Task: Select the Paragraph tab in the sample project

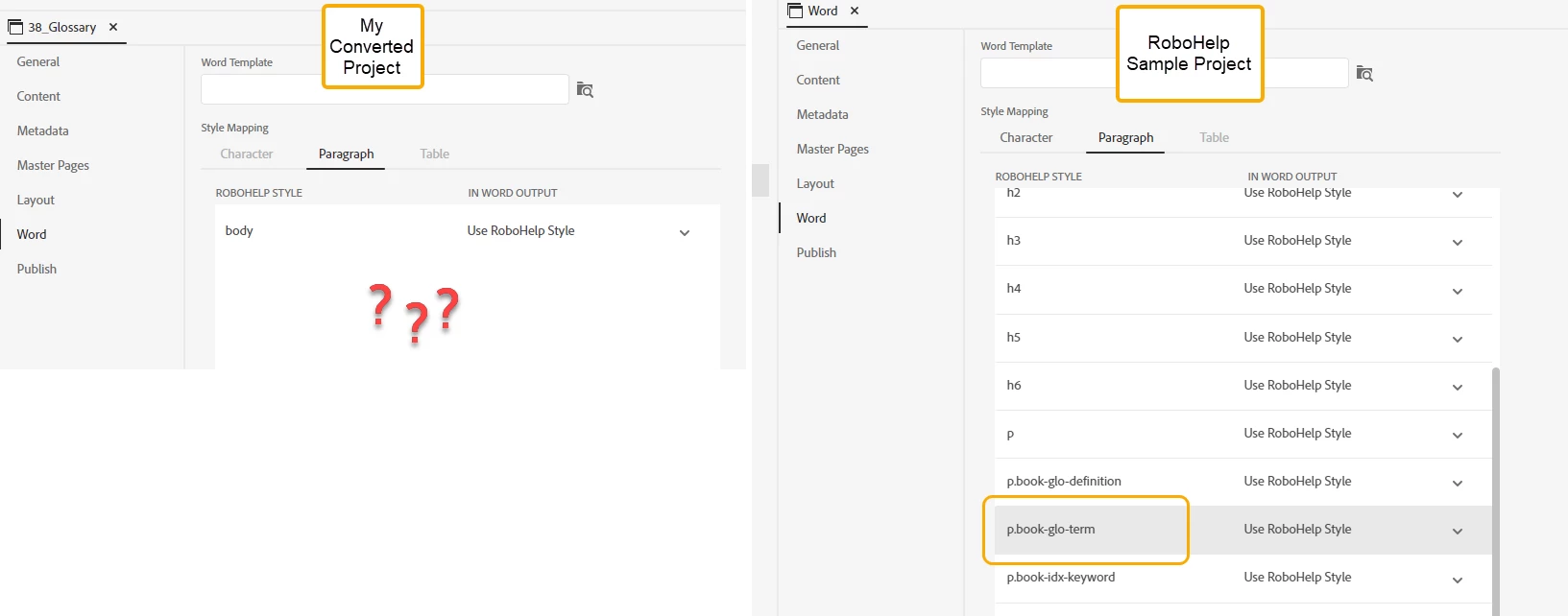Action: click(x=1126, y=137)
